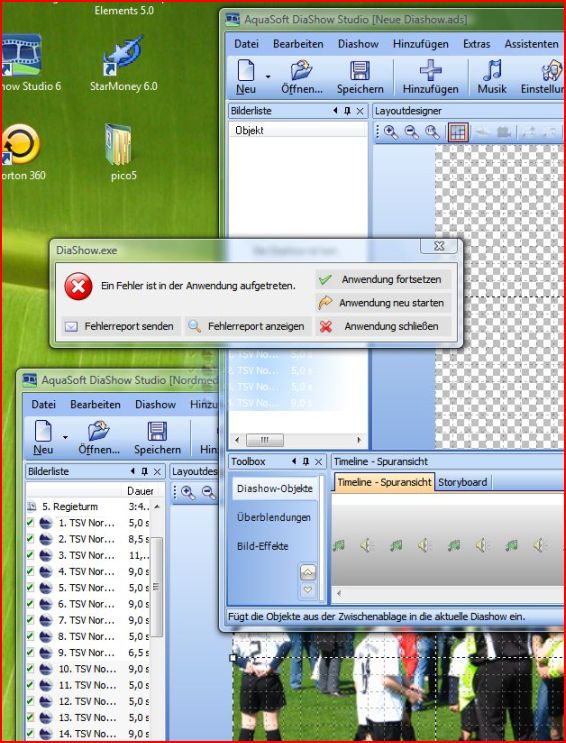Pin the Toolbox panel

click(x=306, y=462)
